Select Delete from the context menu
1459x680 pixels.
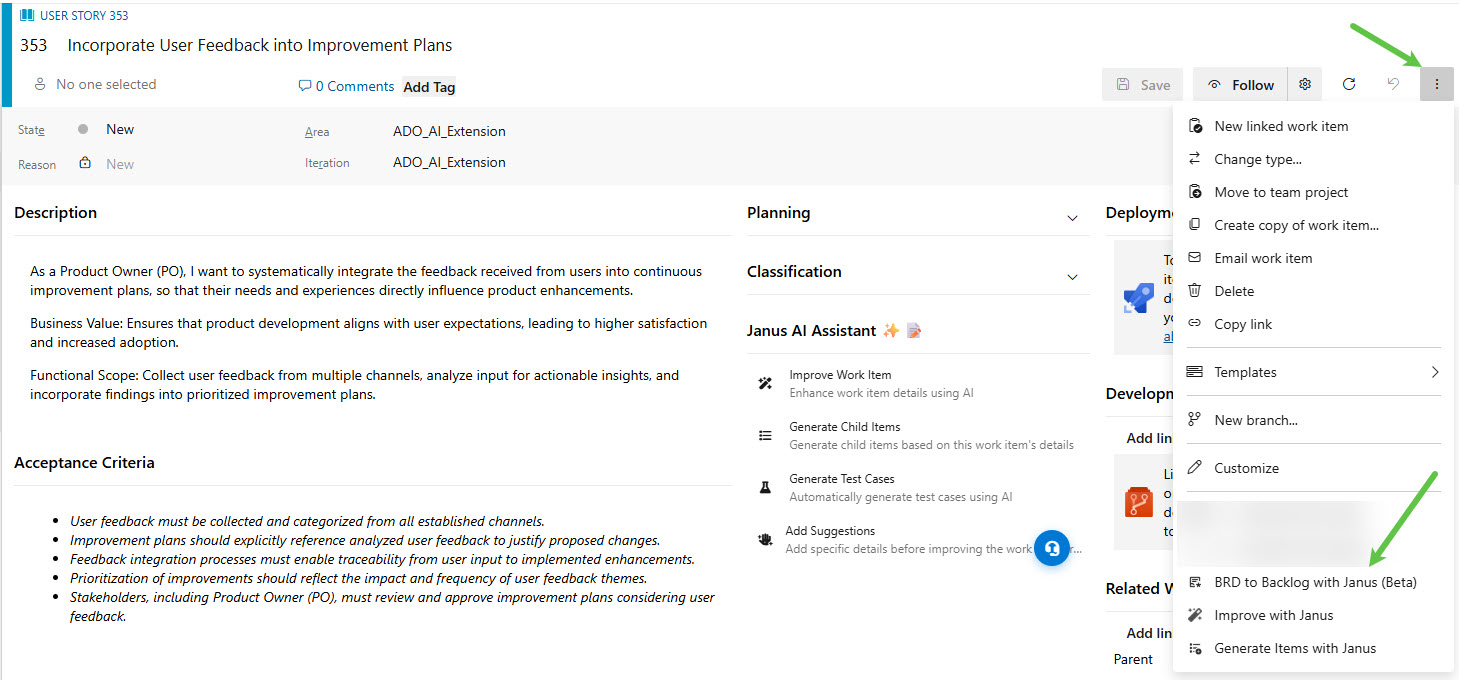point(1234,291)
